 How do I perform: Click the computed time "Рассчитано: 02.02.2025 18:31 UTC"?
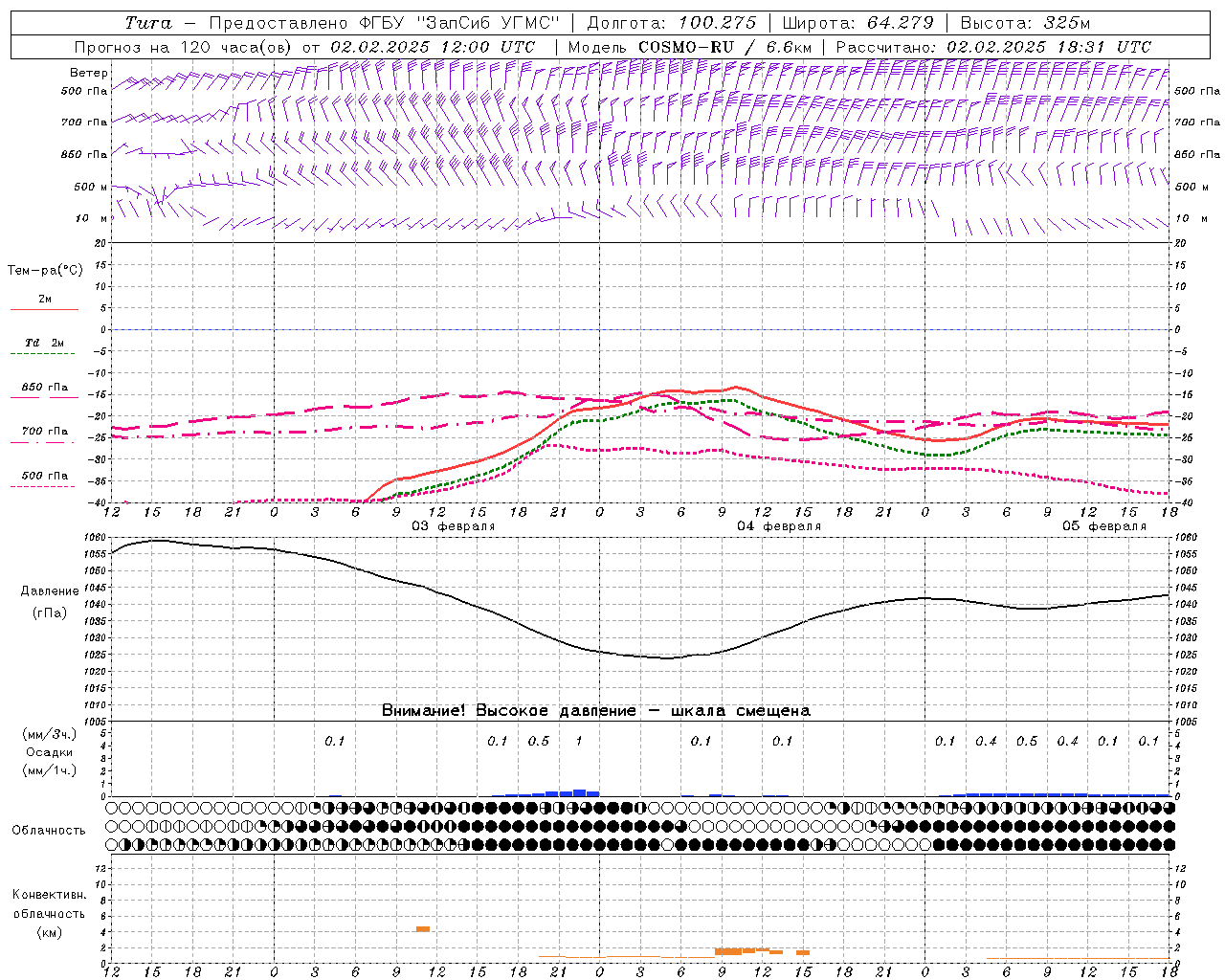click(993, 47)
